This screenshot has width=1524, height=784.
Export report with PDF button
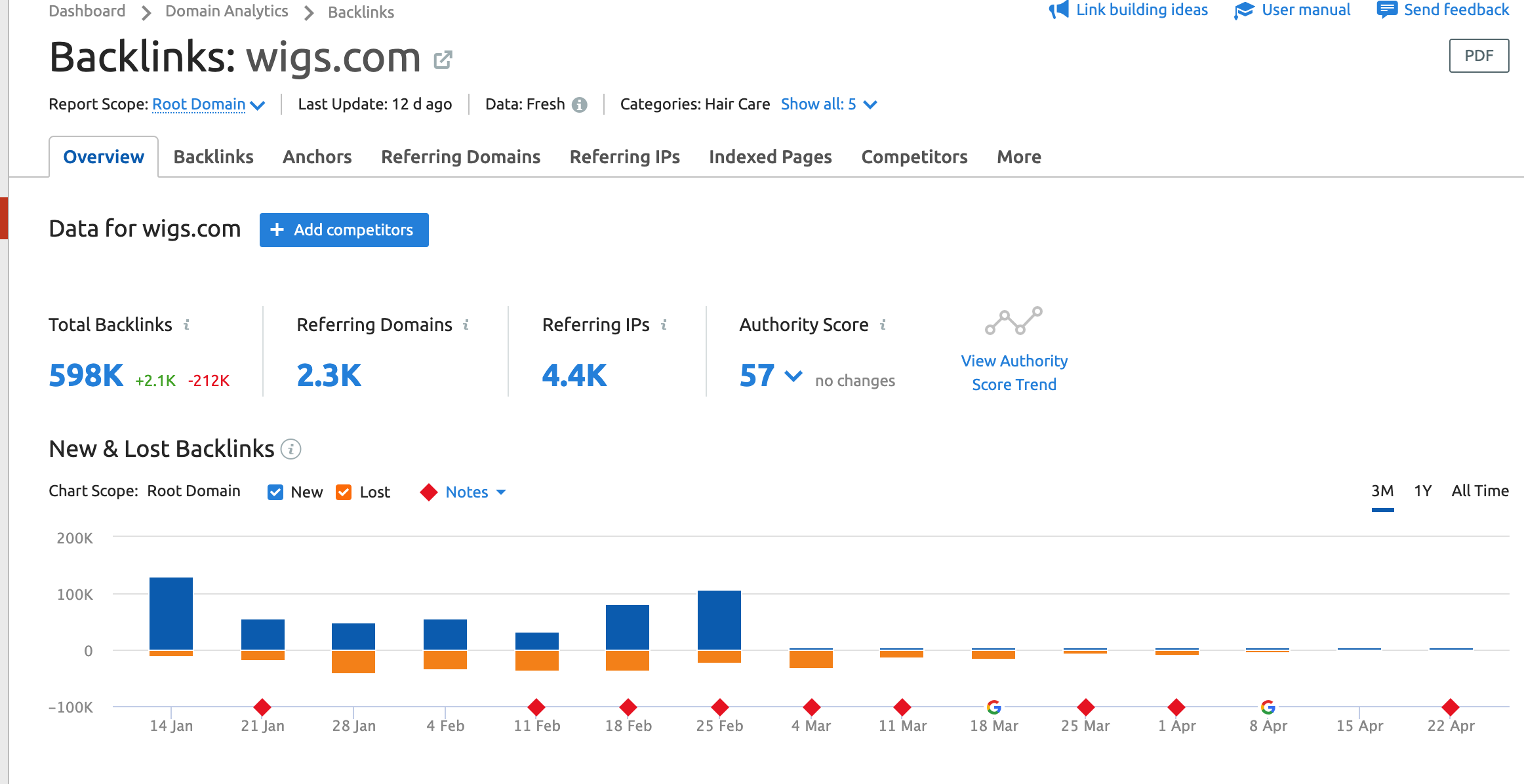[1479, 56]
